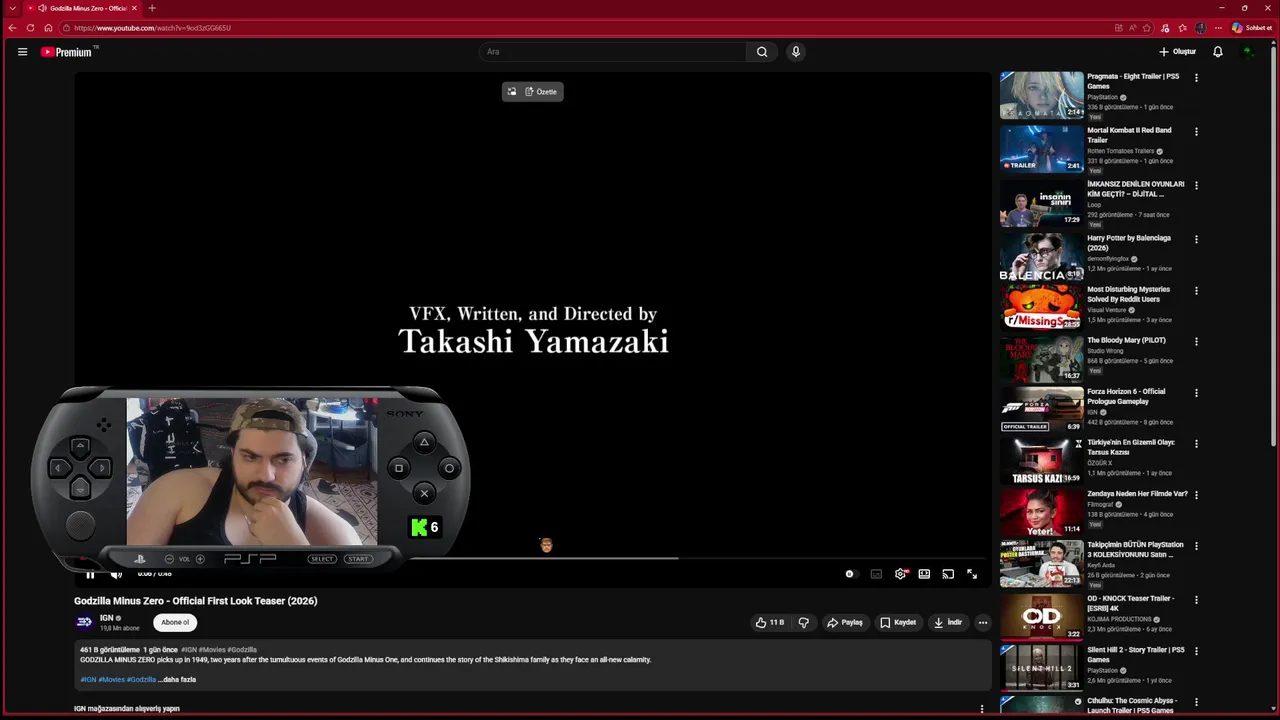Open a new browser tab
1280x720 pixels.
(x=152, y=8)
